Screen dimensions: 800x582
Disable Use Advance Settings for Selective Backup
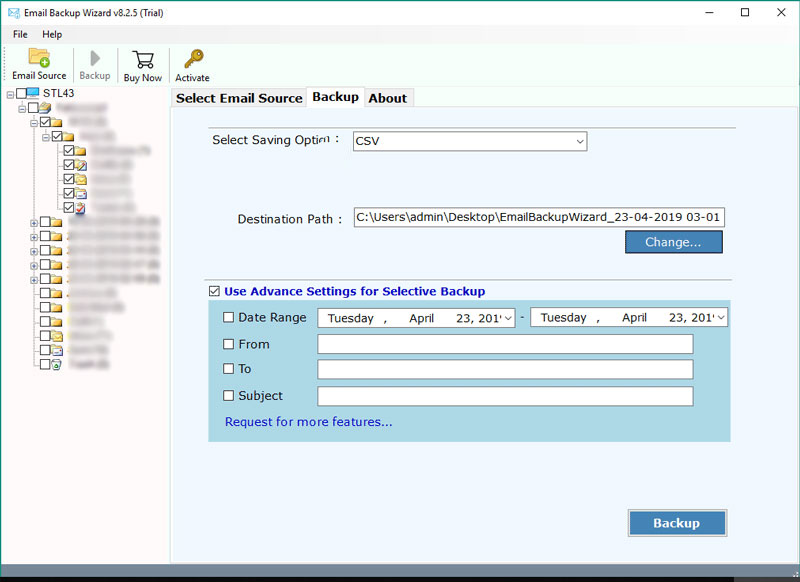(x=214, y=291)
